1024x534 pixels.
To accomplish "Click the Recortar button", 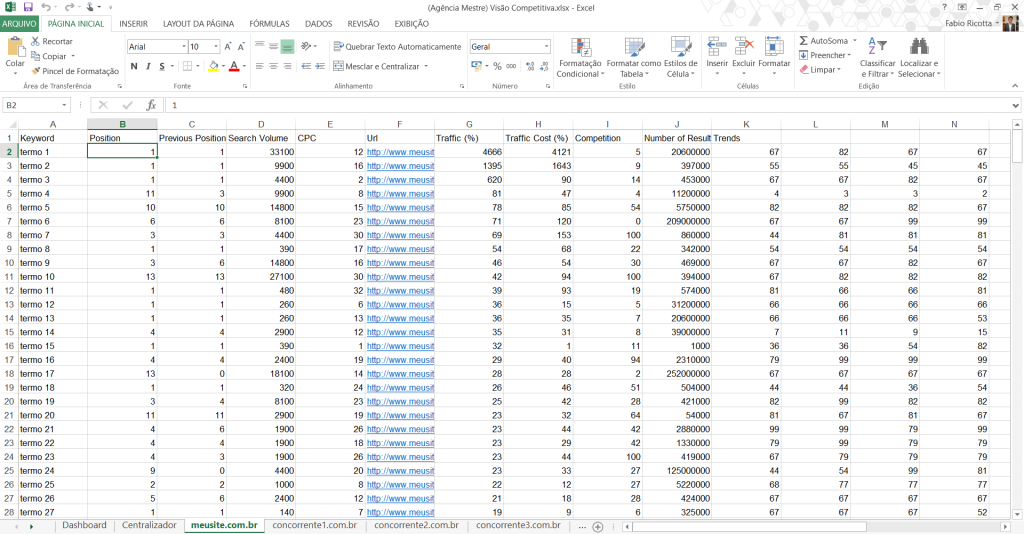I will coord(51,41).
